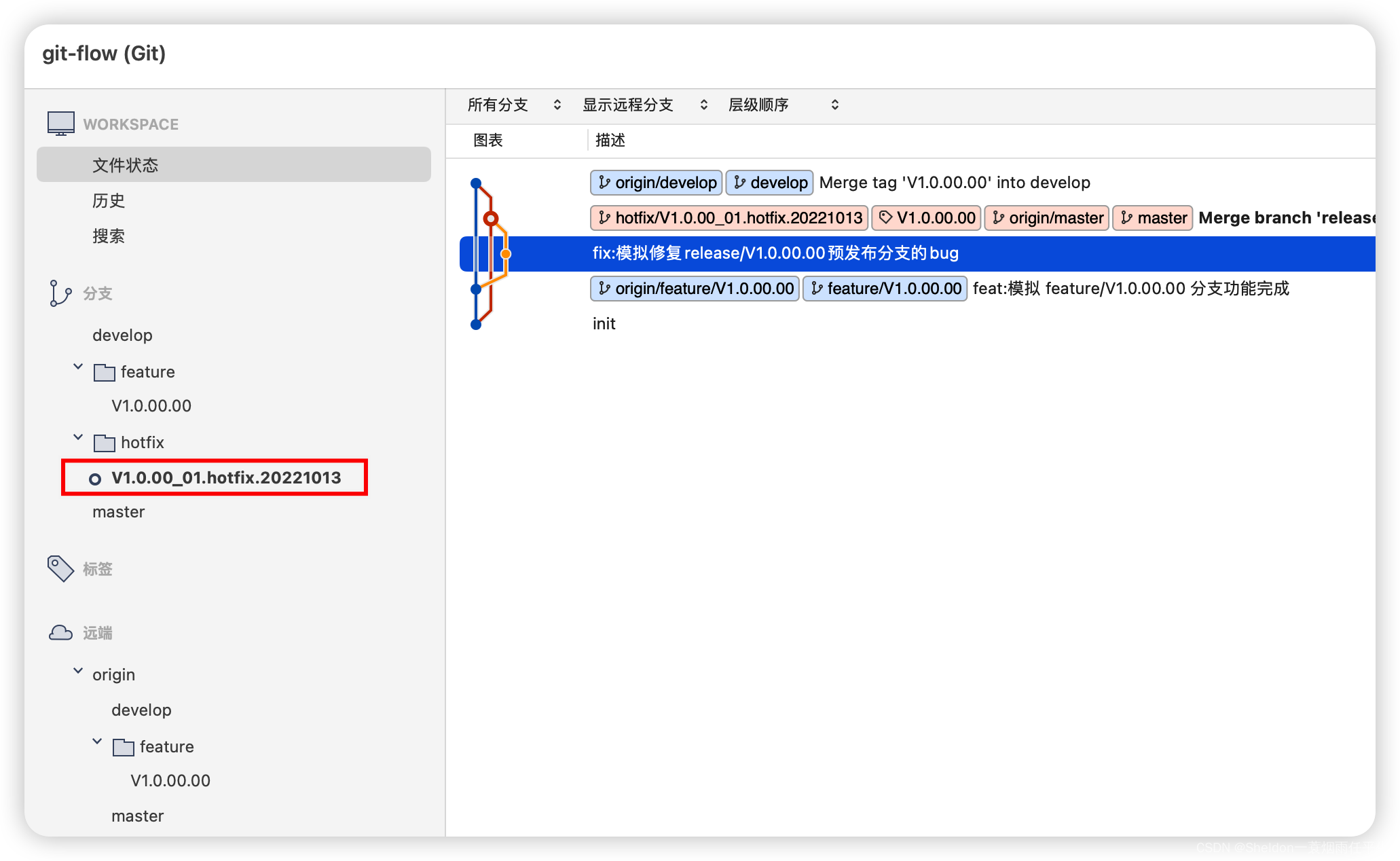Click the origin/feature/V1.0.00.00 branch label
Image resolution: width=1400 pixels, height=861 pixels.
[x=695, y=289]
